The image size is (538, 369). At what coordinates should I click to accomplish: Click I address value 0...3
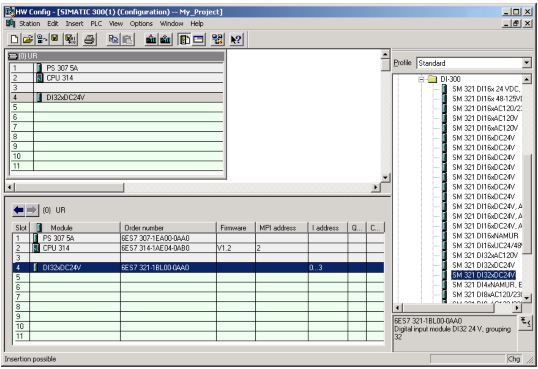pos(316,268)
